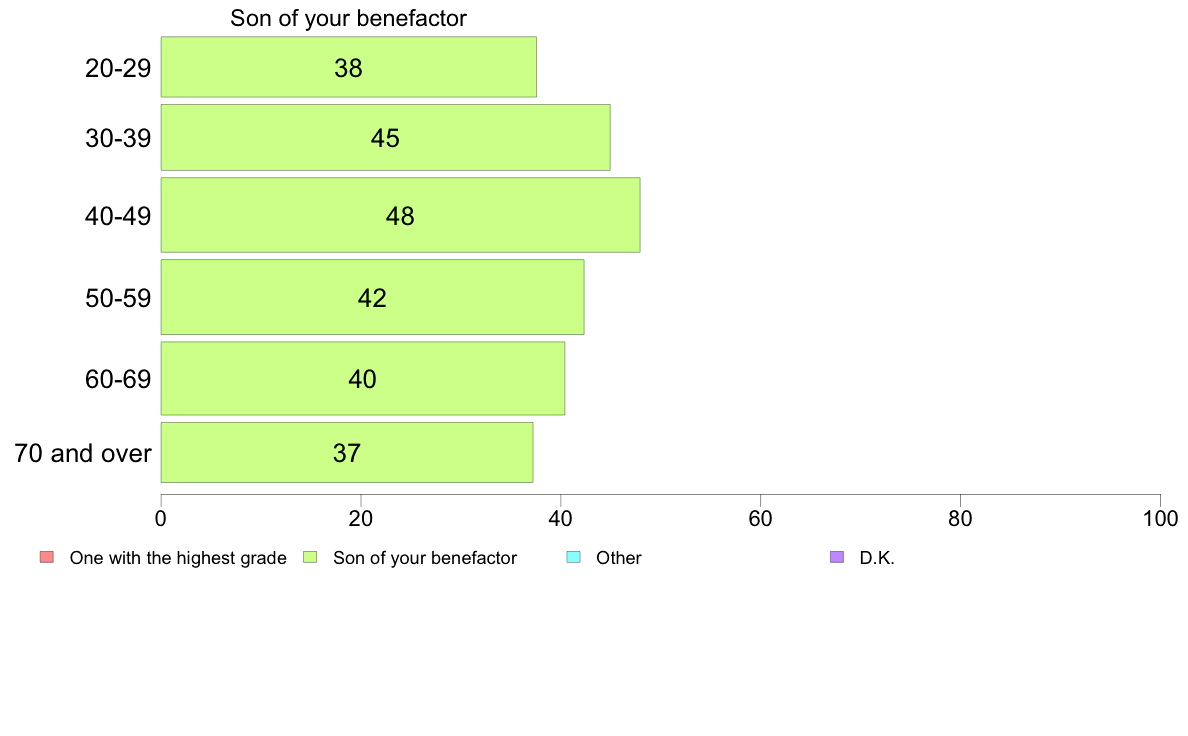
Task: Select the 40-49 bar showing 48
Action: click(400, 215)
